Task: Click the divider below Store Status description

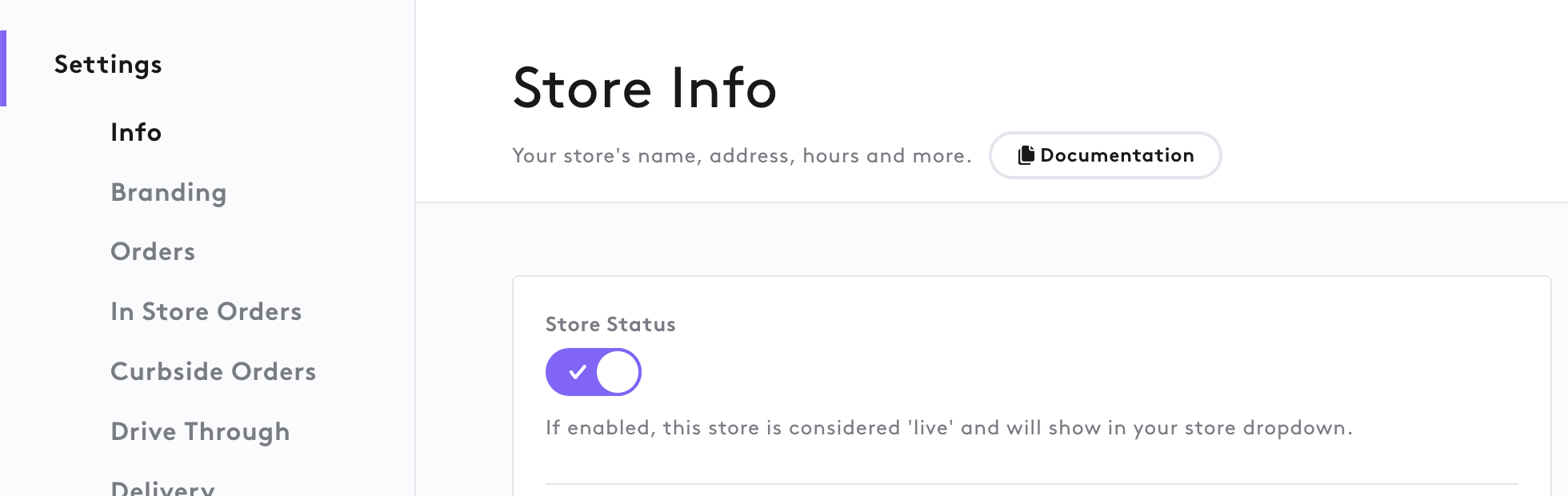Action: pos(1032,484)
